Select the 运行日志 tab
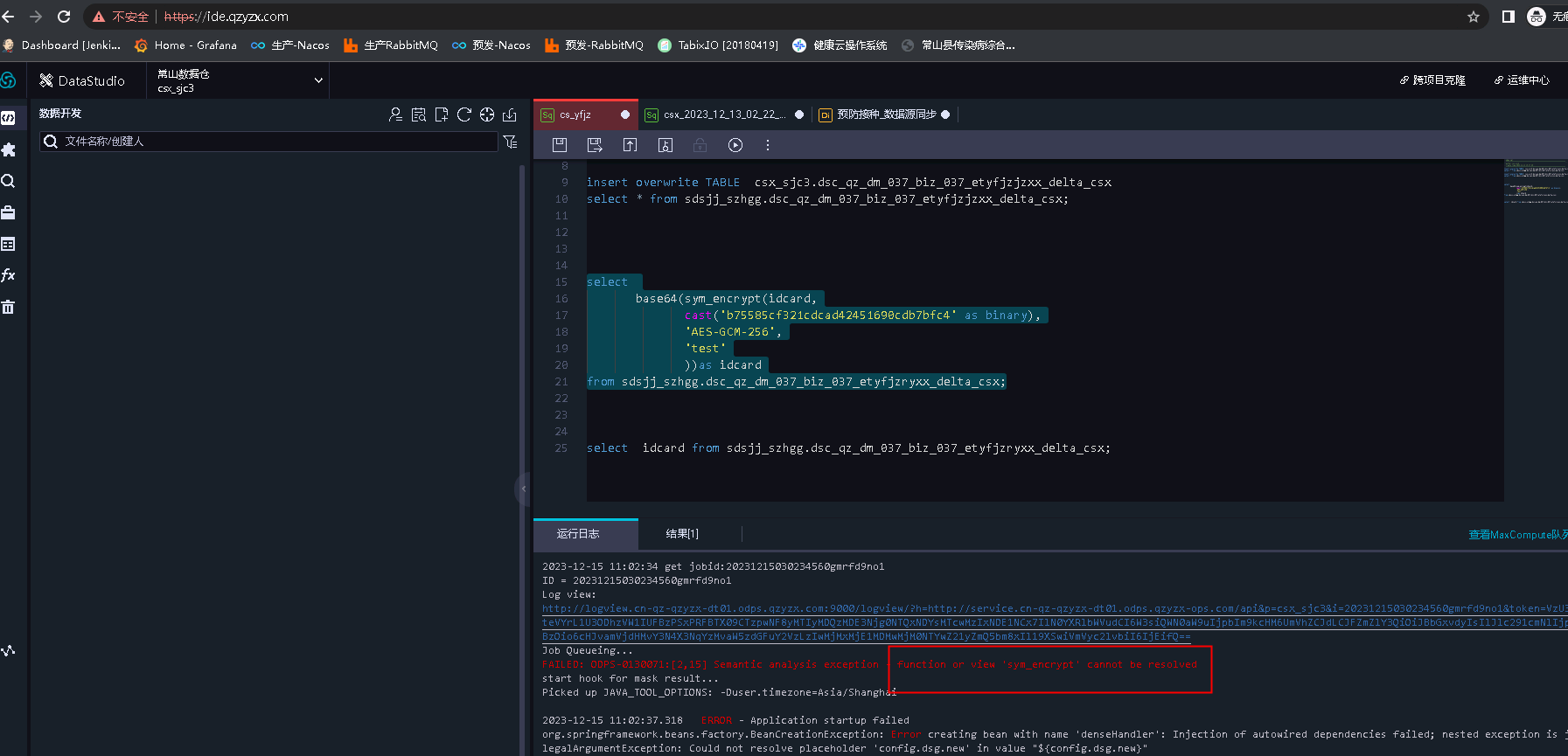Screen dimensions: 1568x756 (578, 534)
